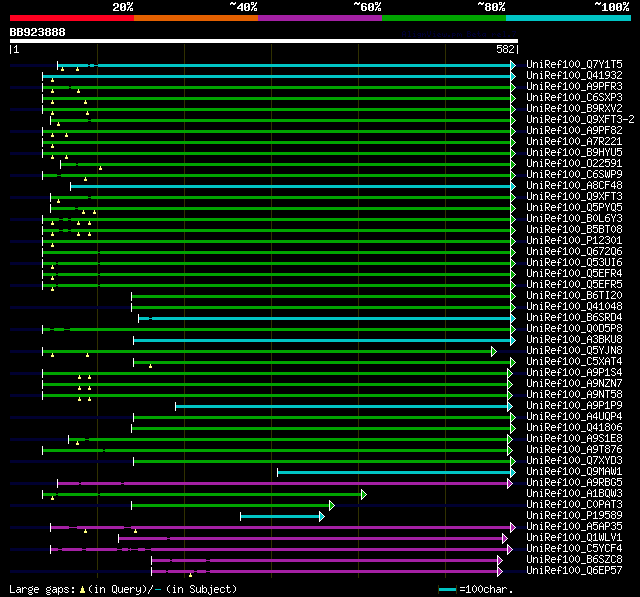Select hit UniRef100_Q41806

point(574,428)
